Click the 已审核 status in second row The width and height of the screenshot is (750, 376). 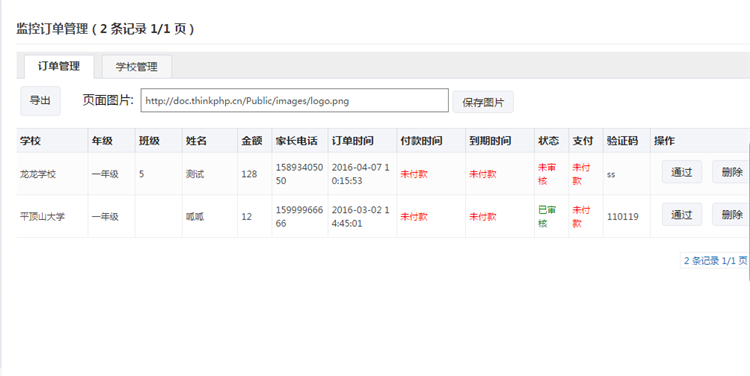(547, 217)
